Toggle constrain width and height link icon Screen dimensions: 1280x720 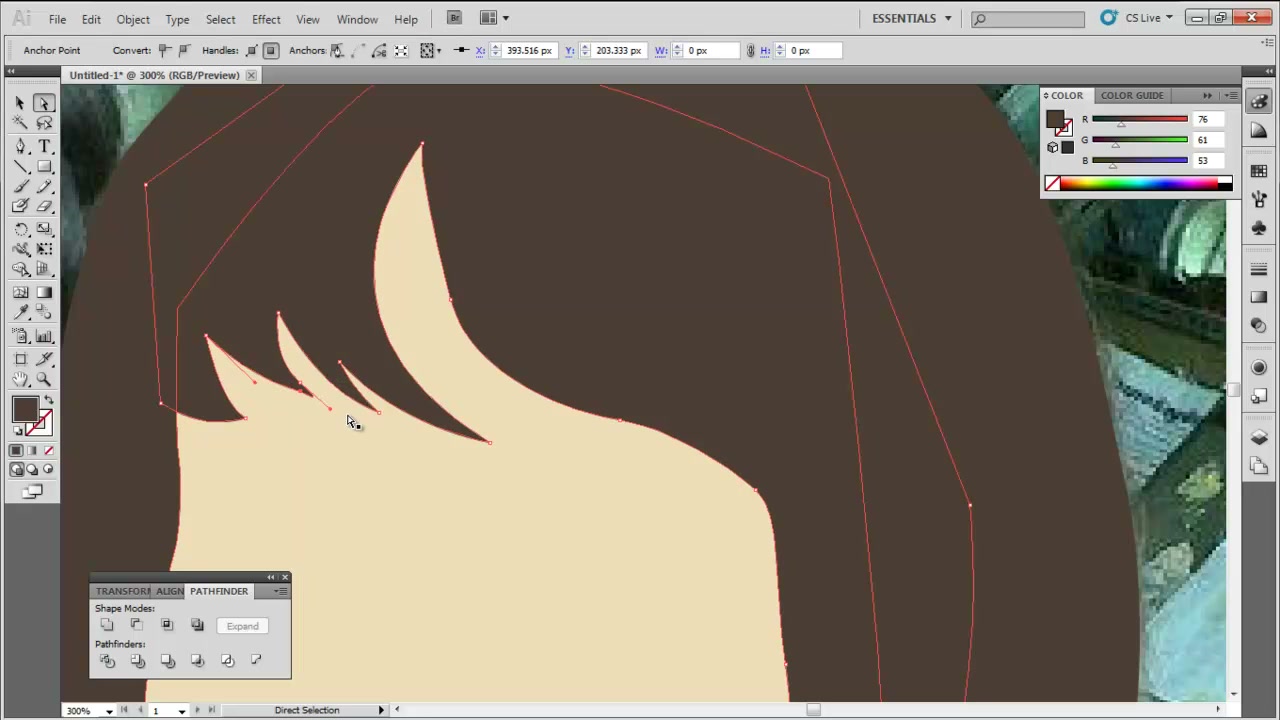click(x=750, y=50)
